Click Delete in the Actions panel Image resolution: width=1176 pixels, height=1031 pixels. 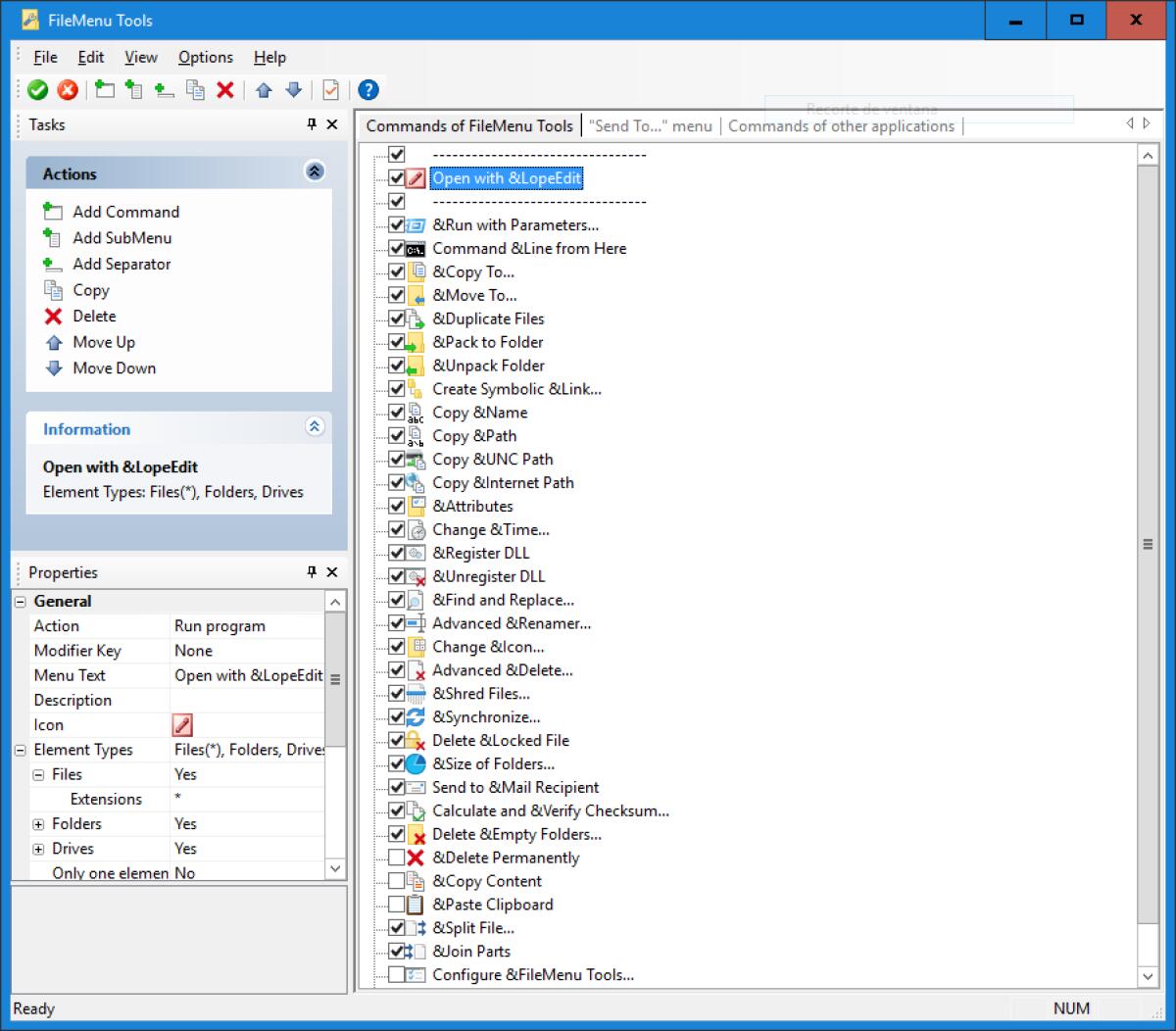pyautogui.click(x=92, y=316)
